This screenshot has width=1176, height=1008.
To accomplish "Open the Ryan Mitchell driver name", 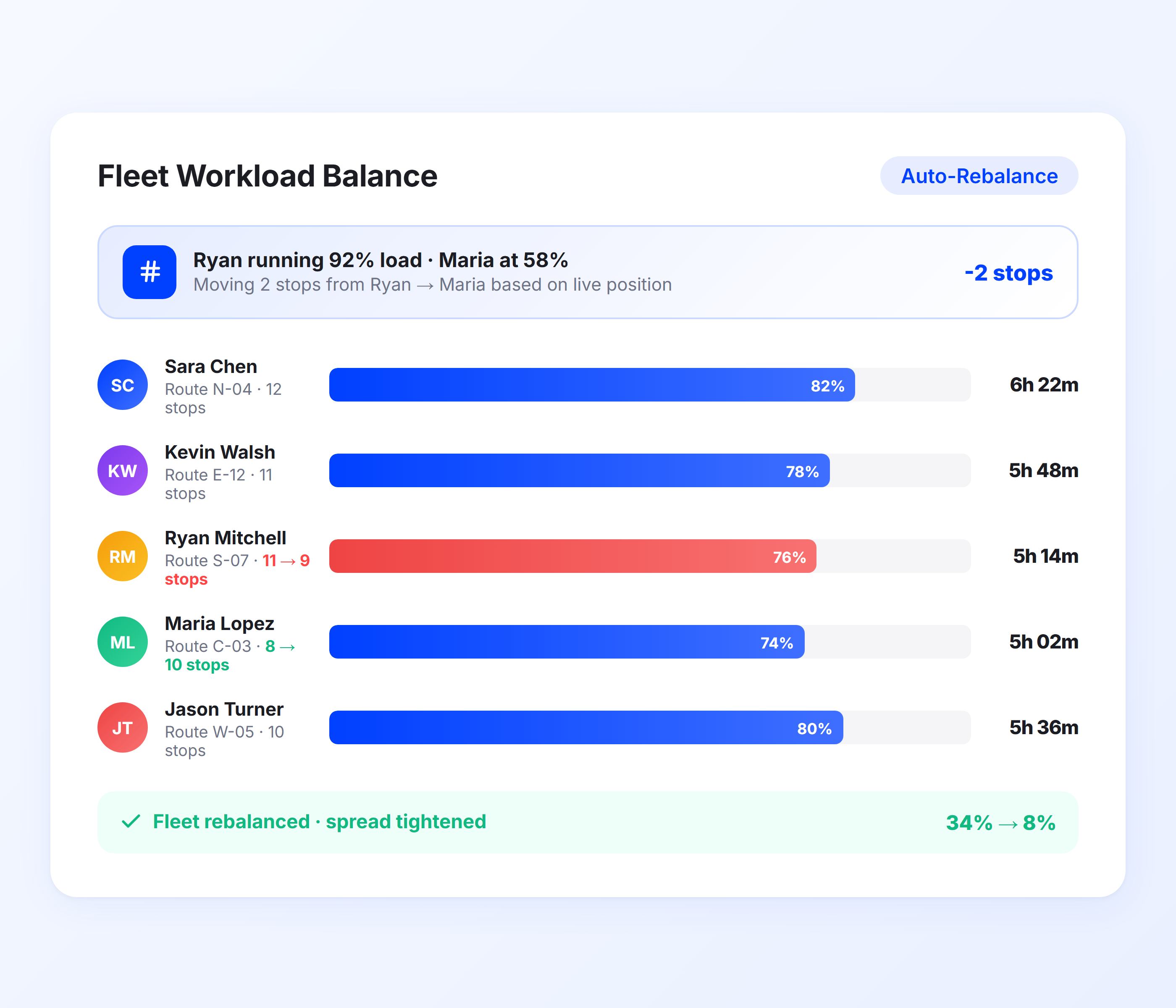I will [225, 538].
